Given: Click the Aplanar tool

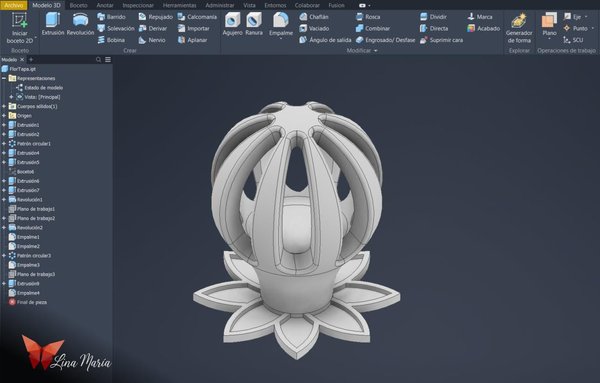Looking at the screenshot, I should click(192, 40).
